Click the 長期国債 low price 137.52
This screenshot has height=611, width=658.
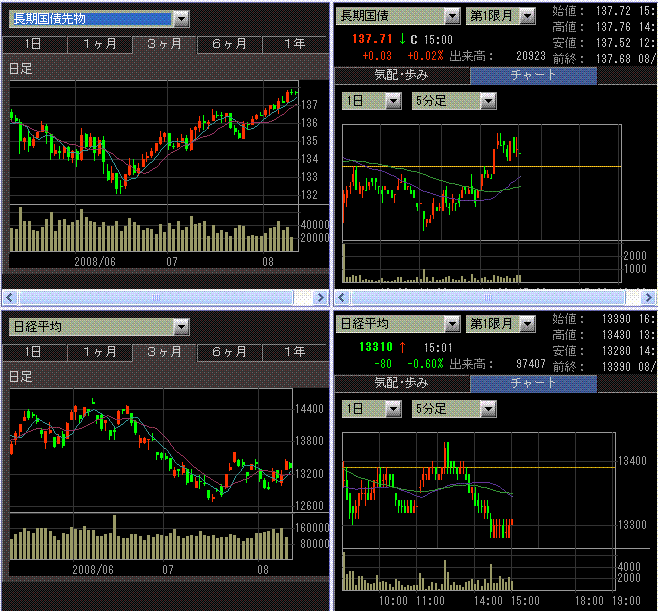613,43
